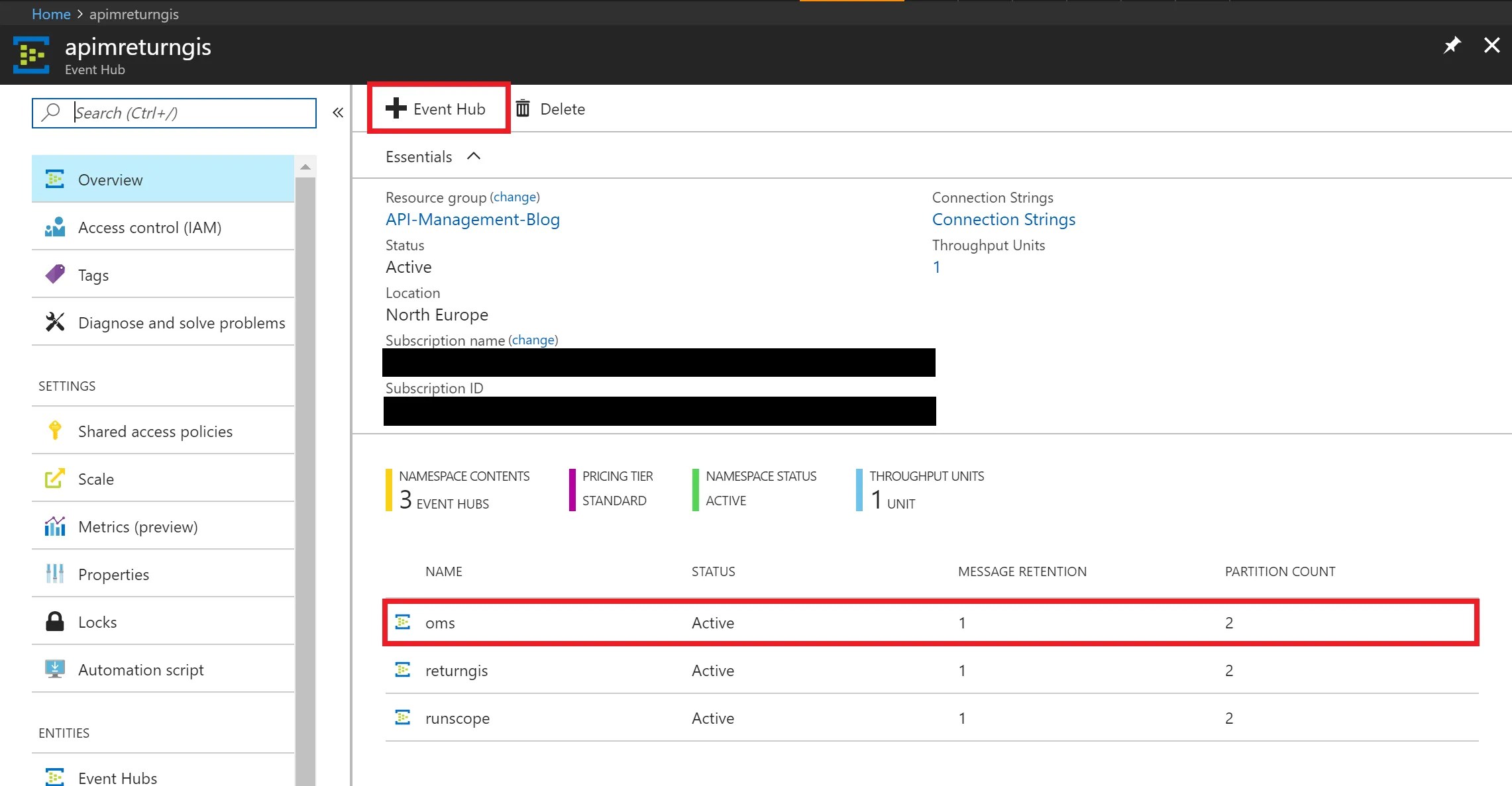Image resolution: width=1512 pixels, height=786 pixels.
Task: Open the Connection Strings link
Action: pos(1003,219)
